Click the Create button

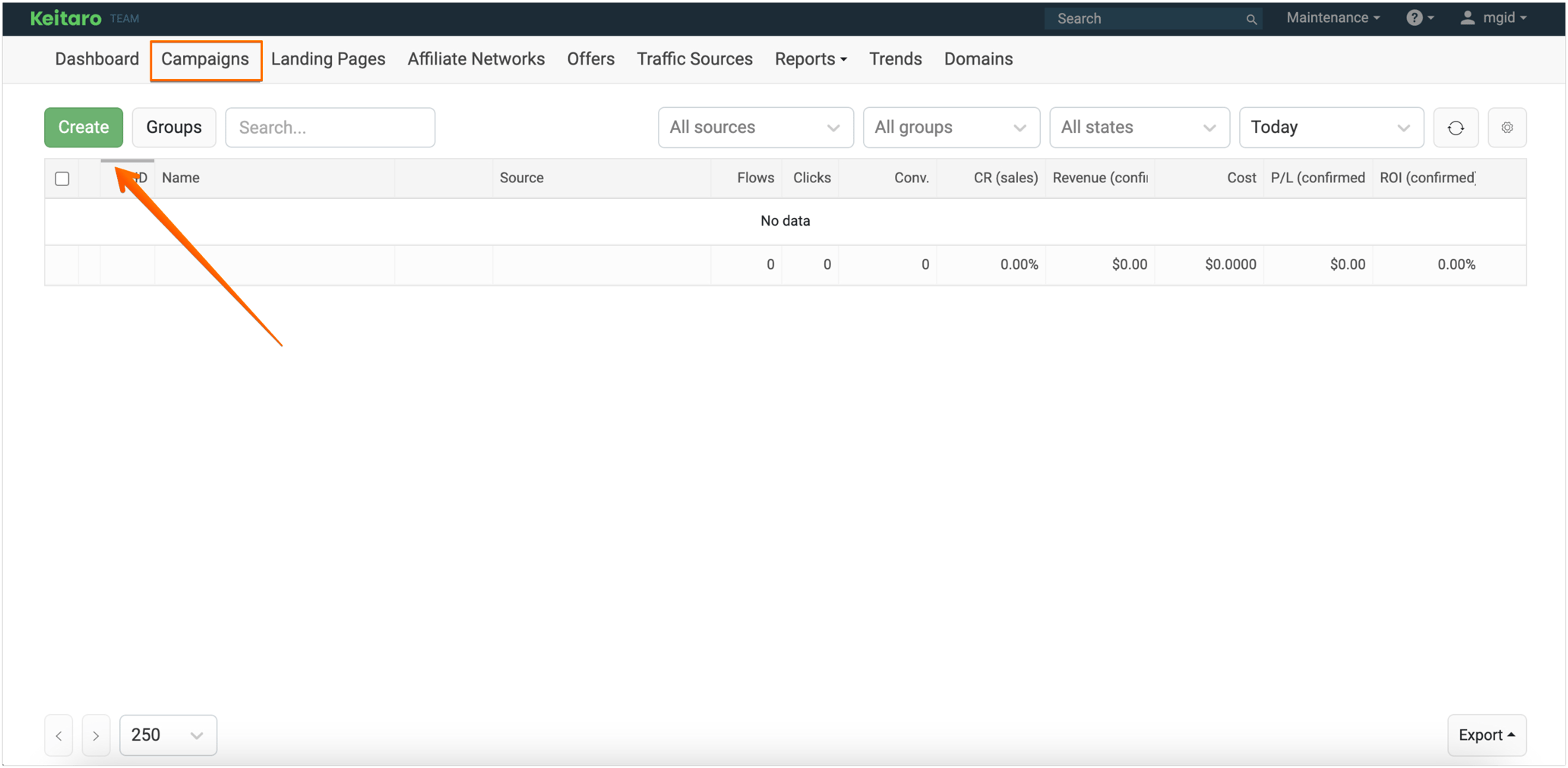pos(83,127)
